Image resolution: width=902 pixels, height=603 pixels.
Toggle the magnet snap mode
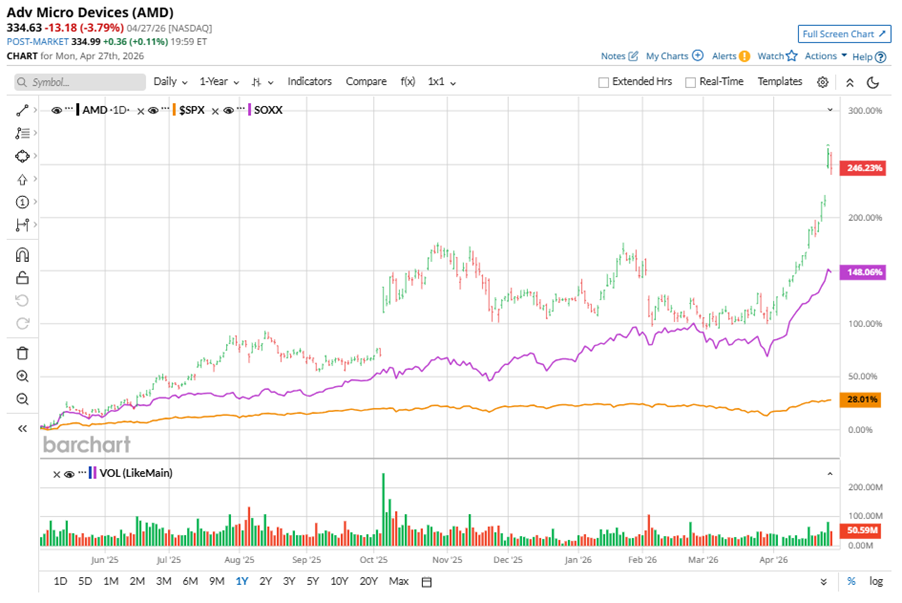(x=22, y=255)
